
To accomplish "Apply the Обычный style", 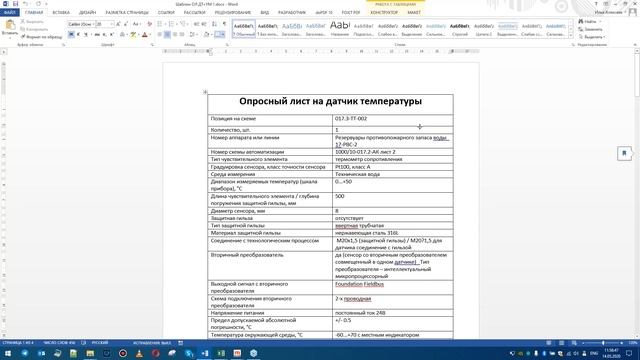I will pos(244,29).
